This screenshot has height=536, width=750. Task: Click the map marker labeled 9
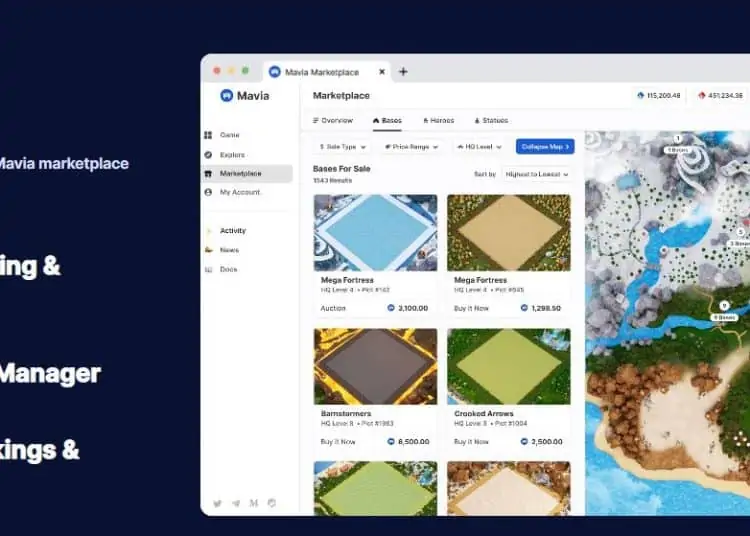(x=724, y=306)
